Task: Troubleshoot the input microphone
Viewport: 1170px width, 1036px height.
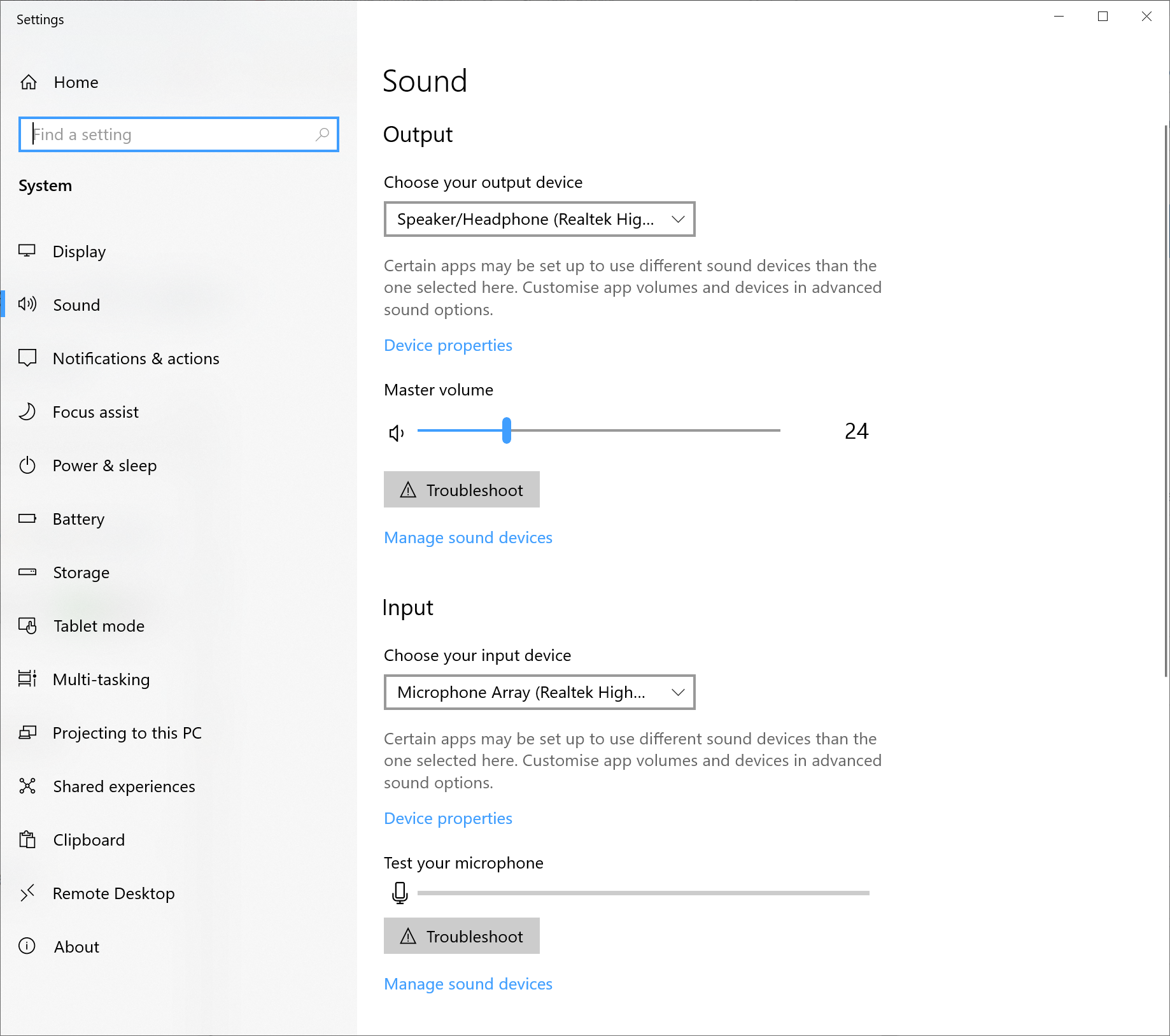Action: (462, 935)
